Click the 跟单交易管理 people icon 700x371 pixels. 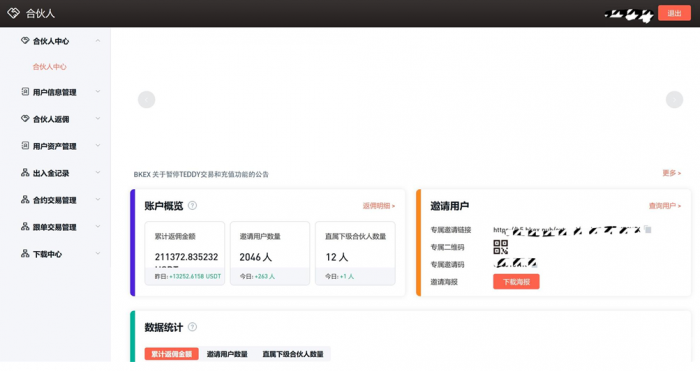coord(25,226)
